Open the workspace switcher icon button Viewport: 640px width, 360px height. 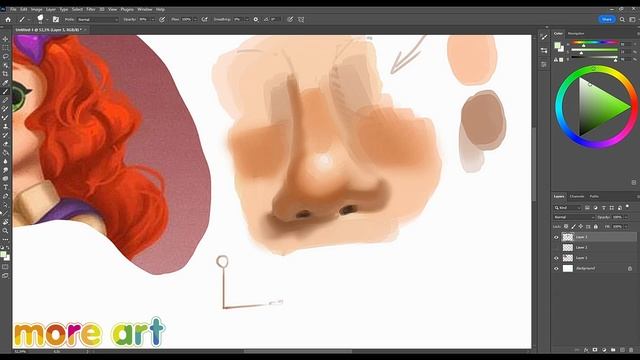(x=632, y=19)
